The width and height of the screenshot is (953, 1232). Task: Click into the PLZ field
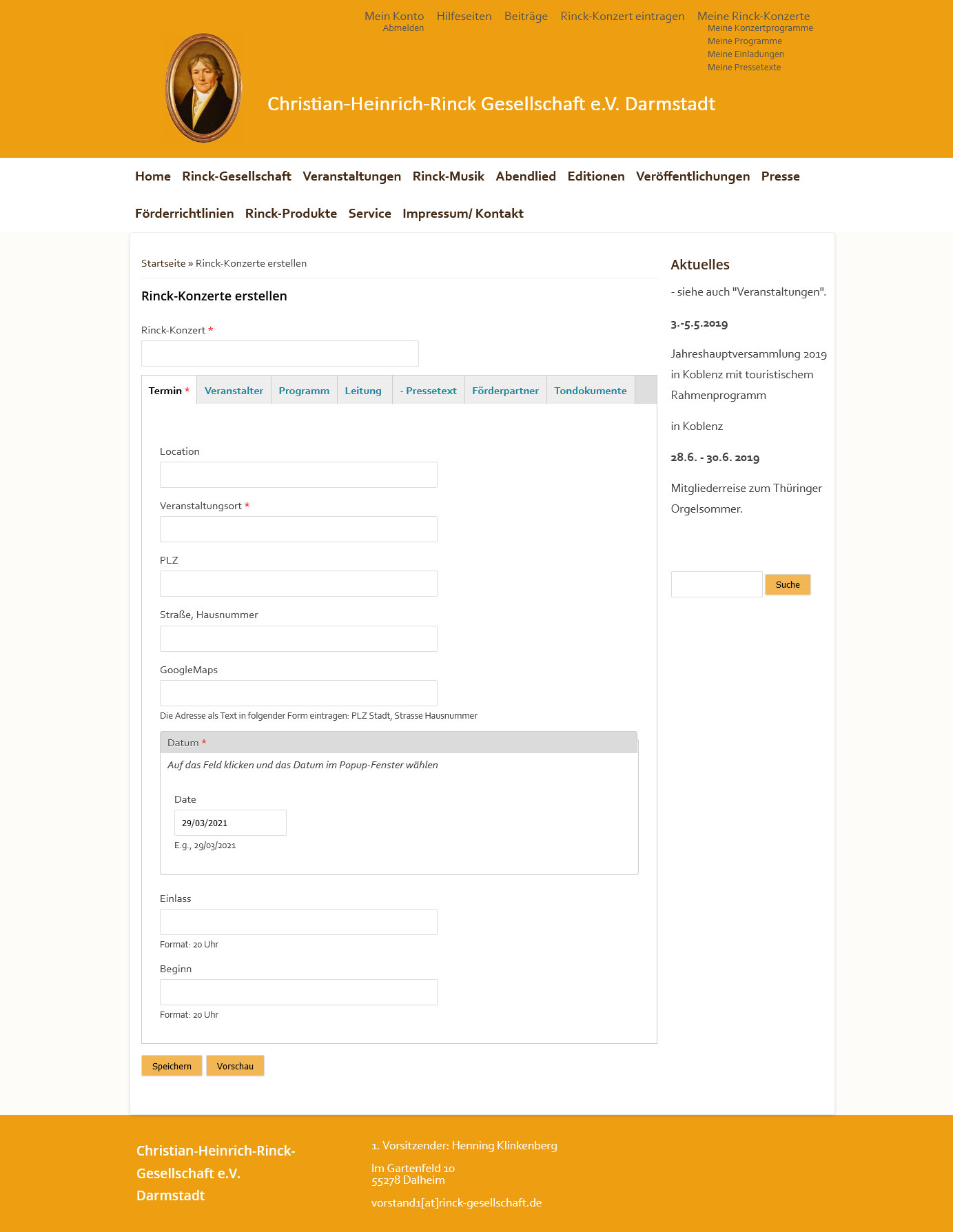pyautogui.click(x=298, y=584)
